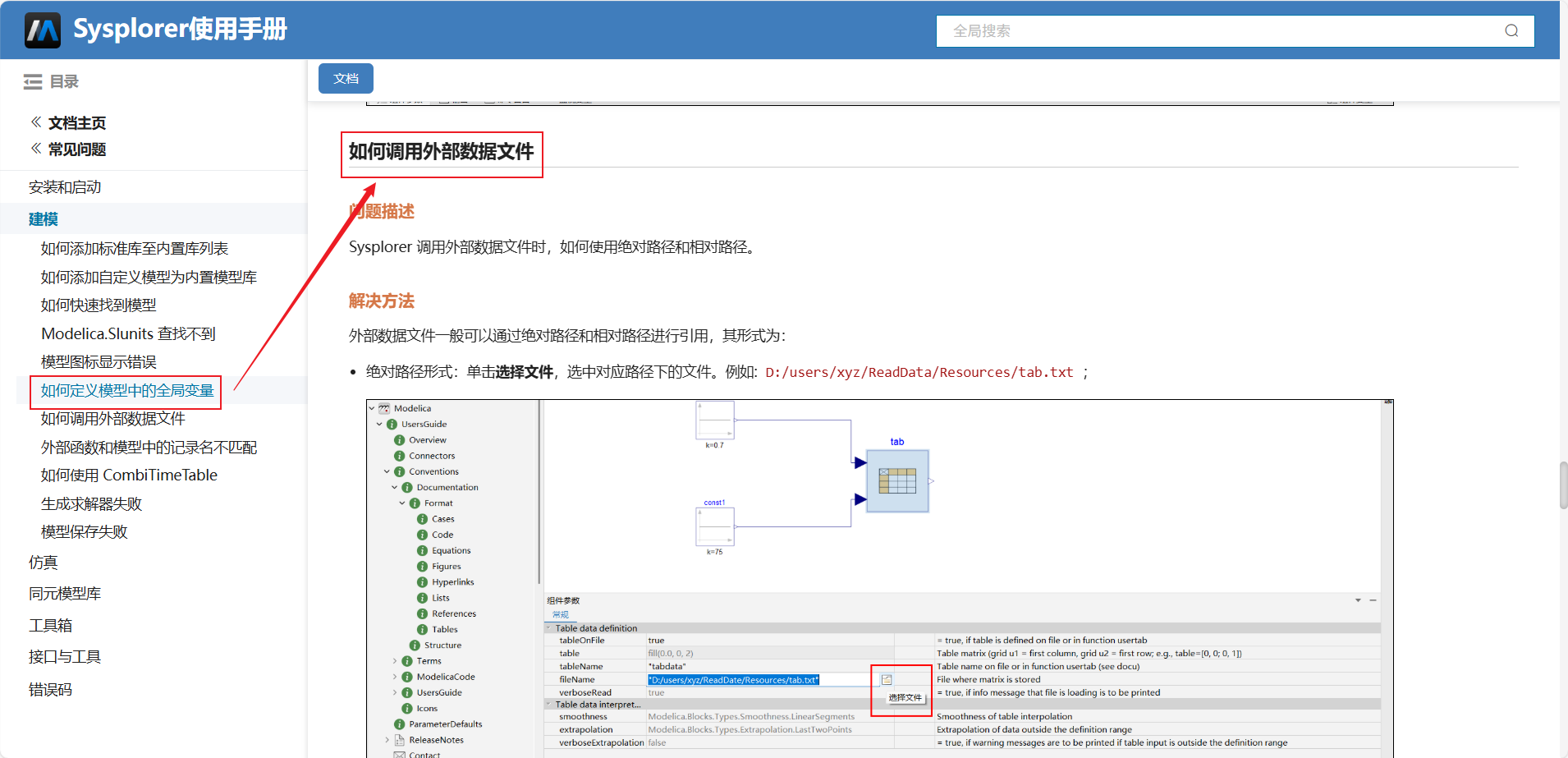Click the tab.txt file path code text
This screenshot has width=1568, height=758.
[x=919, y=373]
